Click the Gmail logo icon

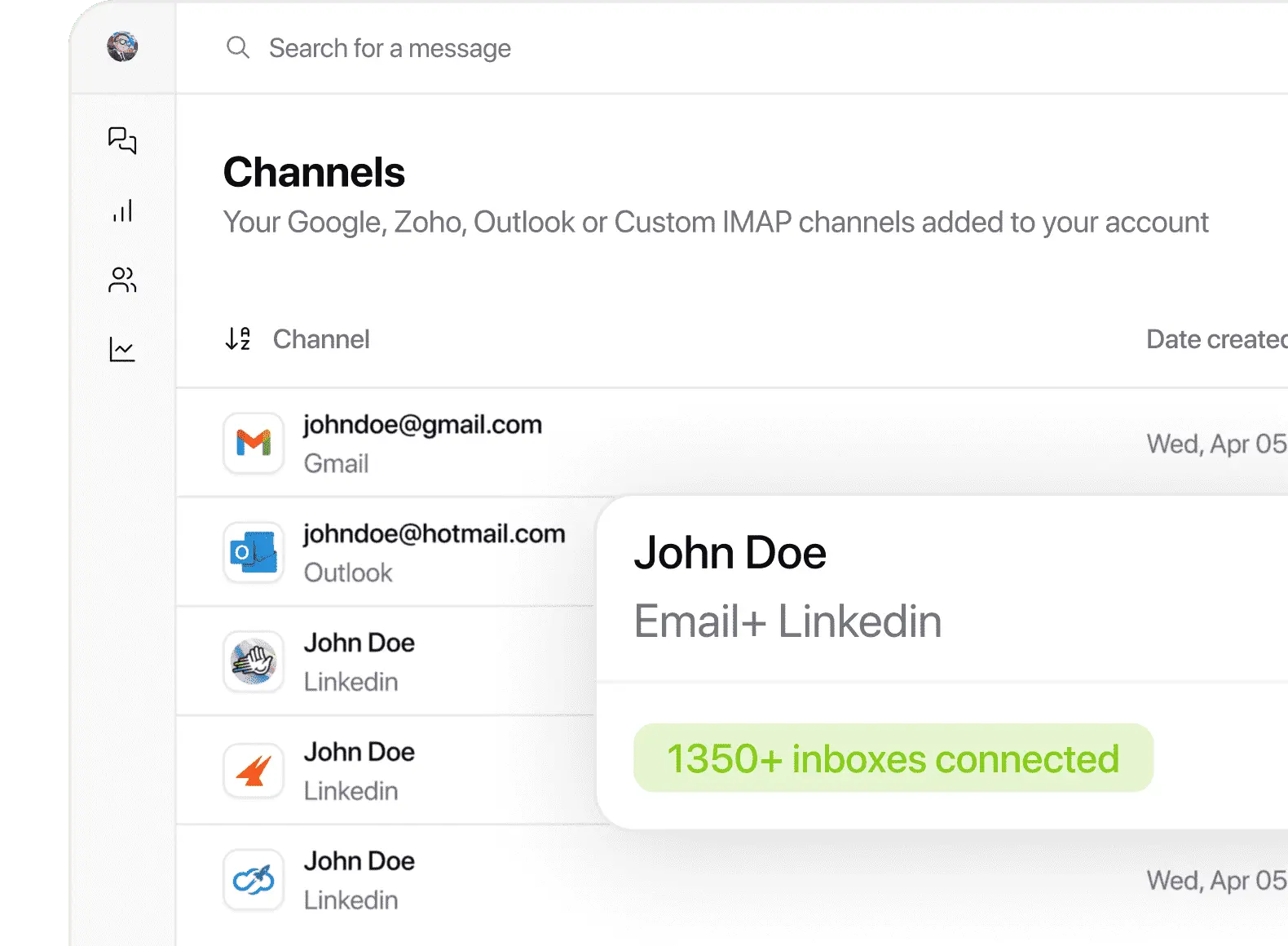254,443
